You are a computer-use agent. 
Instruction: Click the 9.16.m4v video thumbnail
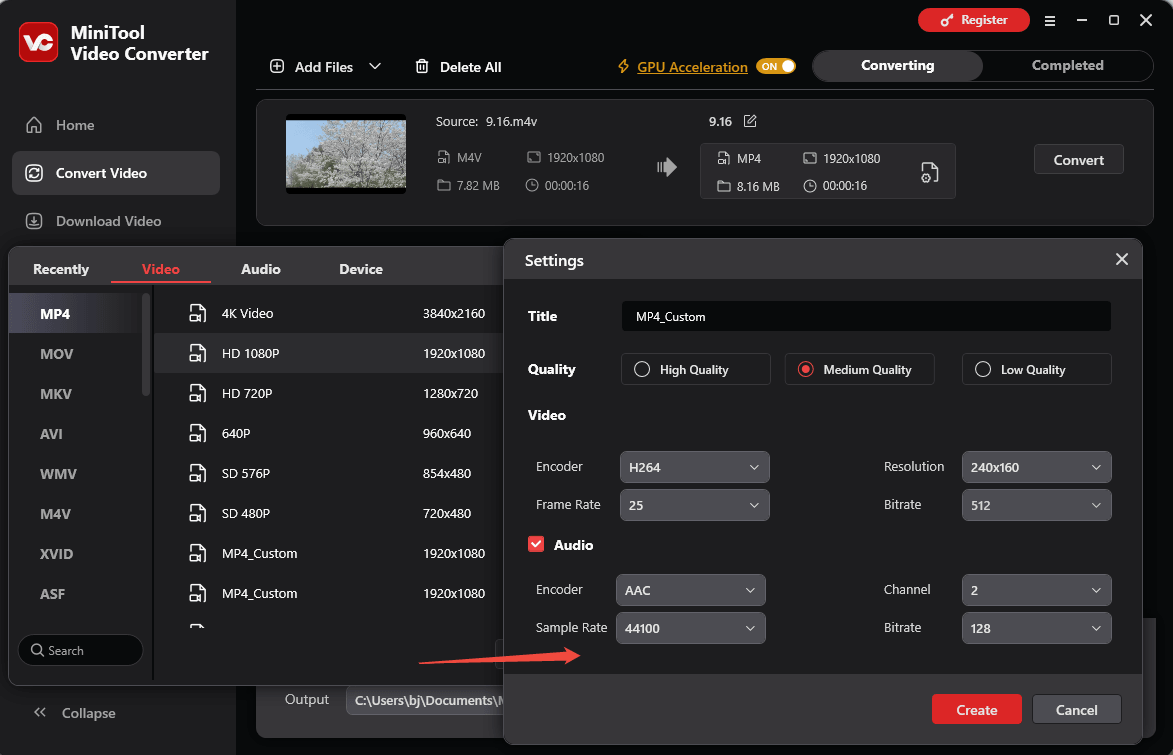[x=346, y=154]
